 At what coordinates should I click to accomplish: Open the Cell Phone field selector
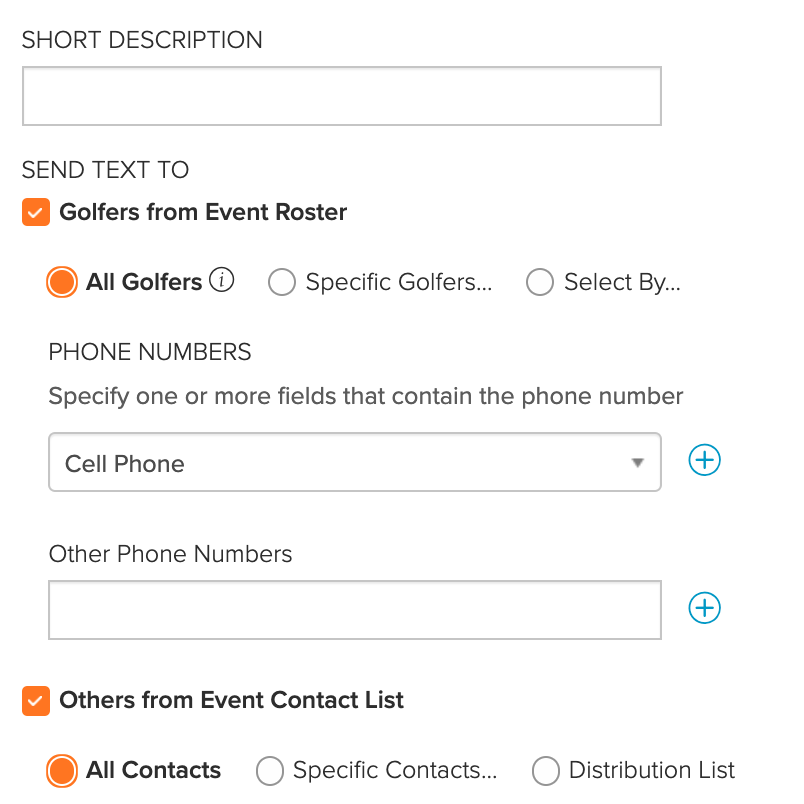(355, 462)
